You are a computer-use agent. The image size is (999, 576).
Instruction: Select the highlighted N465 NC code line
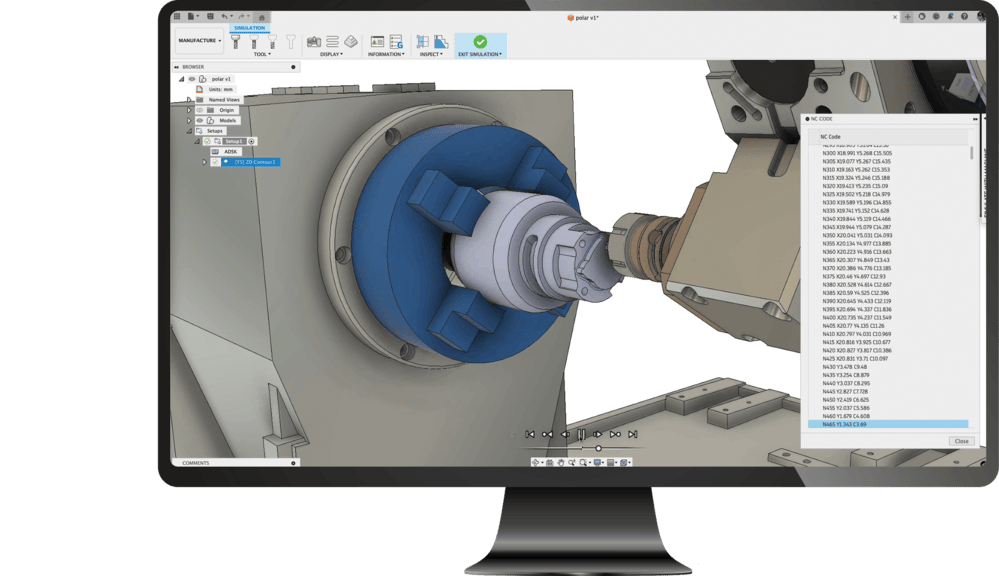pyautogui.click(x=888, y=425)
